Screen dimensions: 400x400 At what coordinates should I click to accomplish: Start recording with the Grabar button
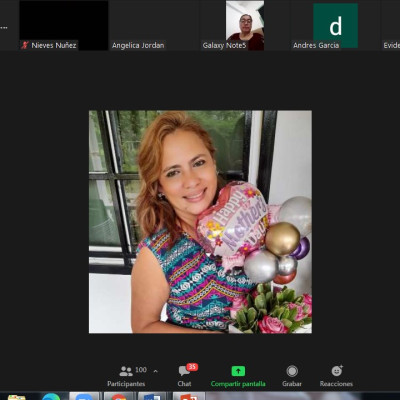coord(292,376)
